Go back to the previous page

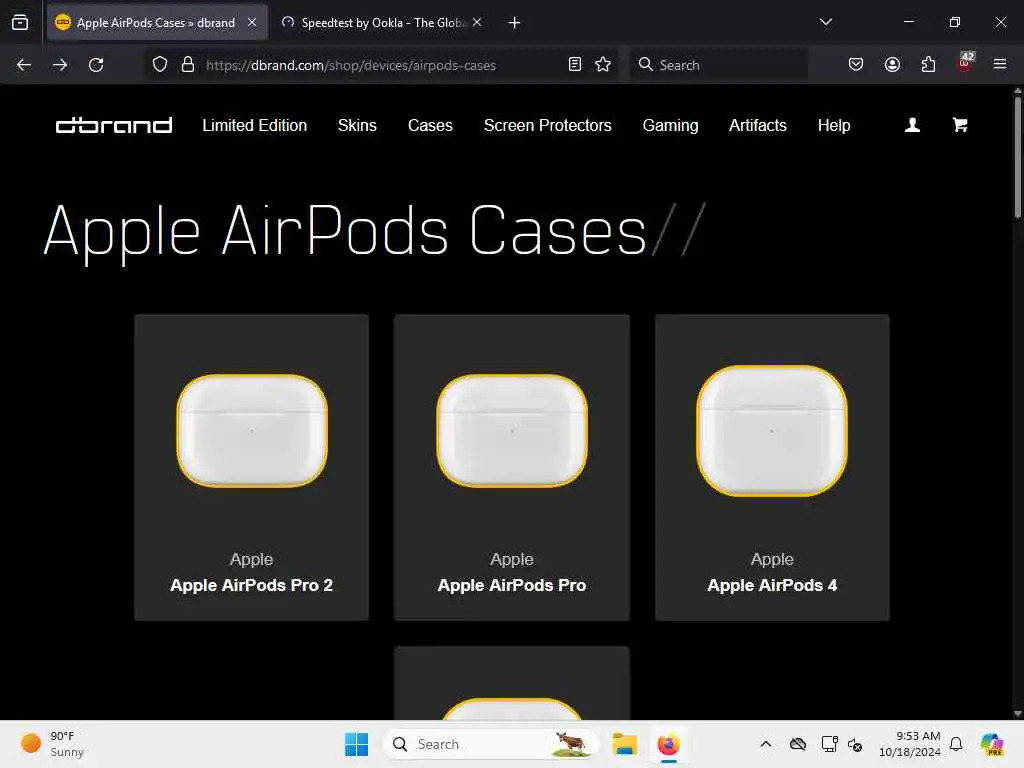[x=24, y=65]
